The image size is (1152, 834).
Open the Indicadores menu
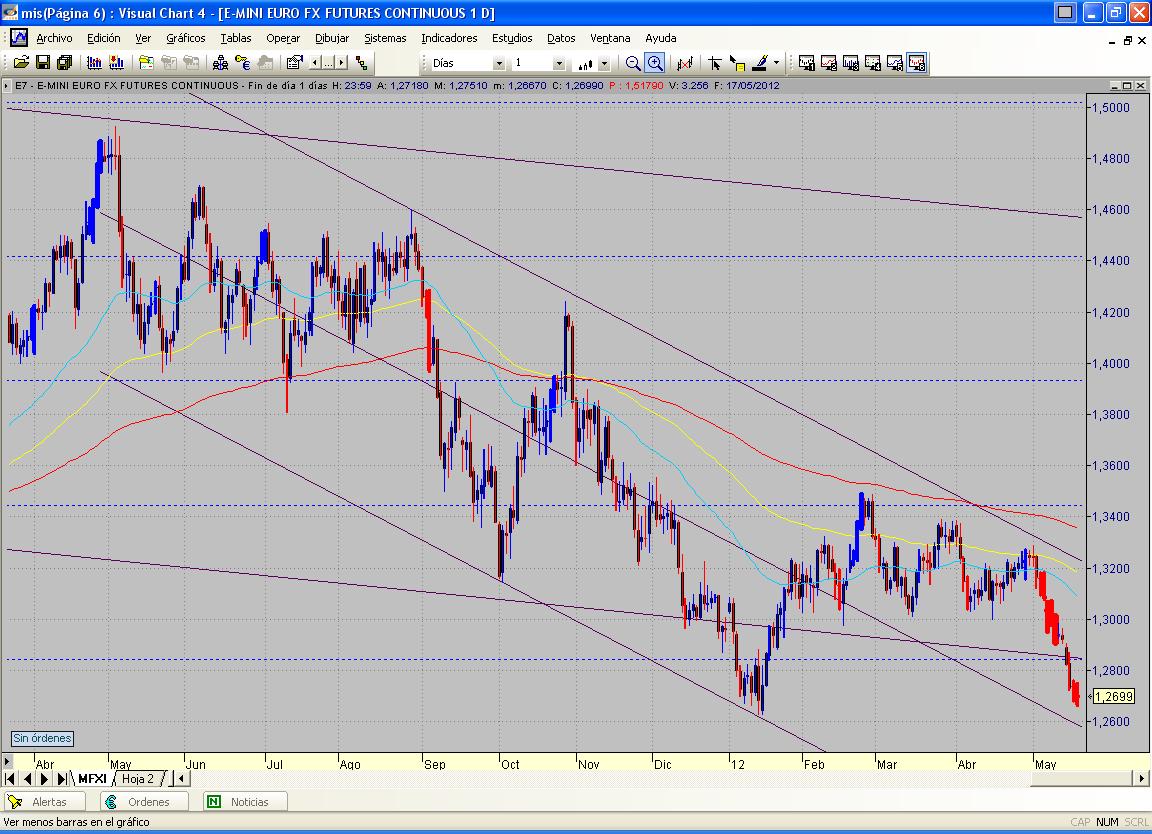coord(449,38)
